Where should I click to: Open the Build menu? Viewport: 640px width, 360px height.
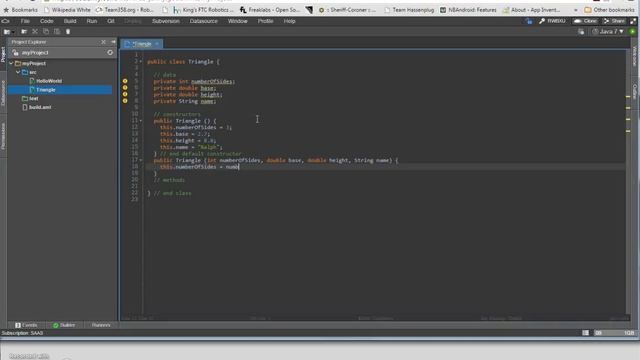click(70, 21)
